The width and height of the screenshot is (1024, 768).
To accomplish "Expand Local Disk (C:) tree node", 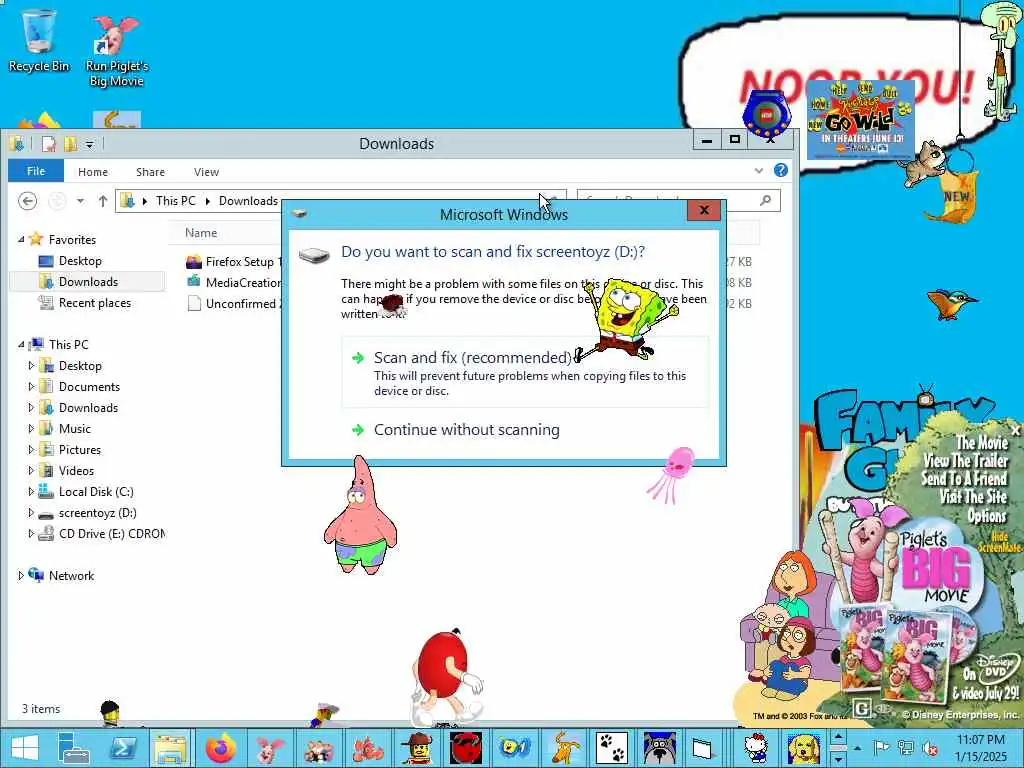I will (x=31, y=492).
